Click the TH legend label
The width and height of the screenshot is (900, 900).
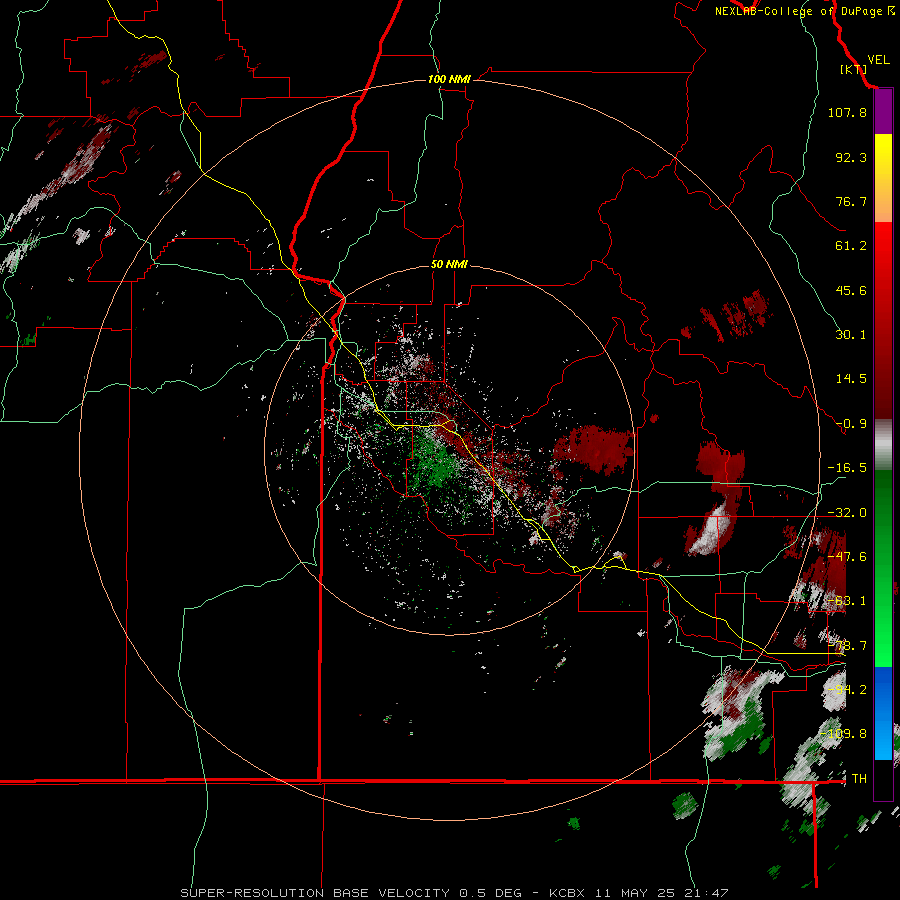point(859,778)
